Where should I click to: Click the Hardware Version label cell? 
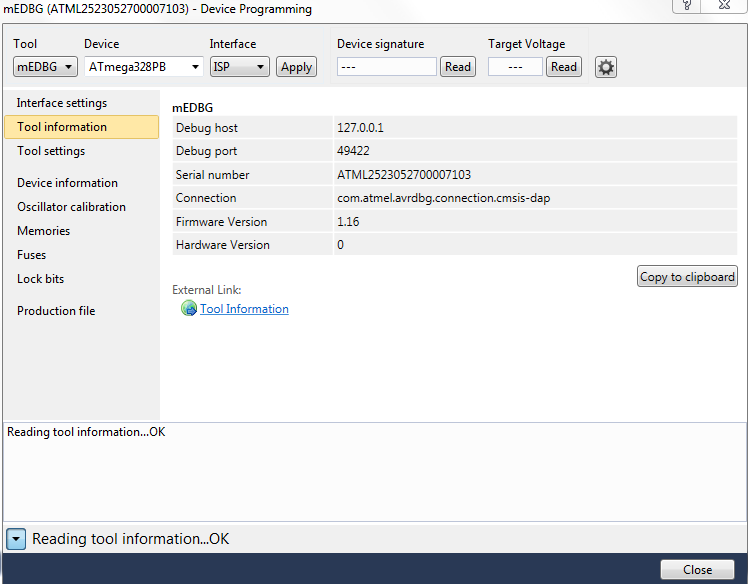[x=252, y=245]
